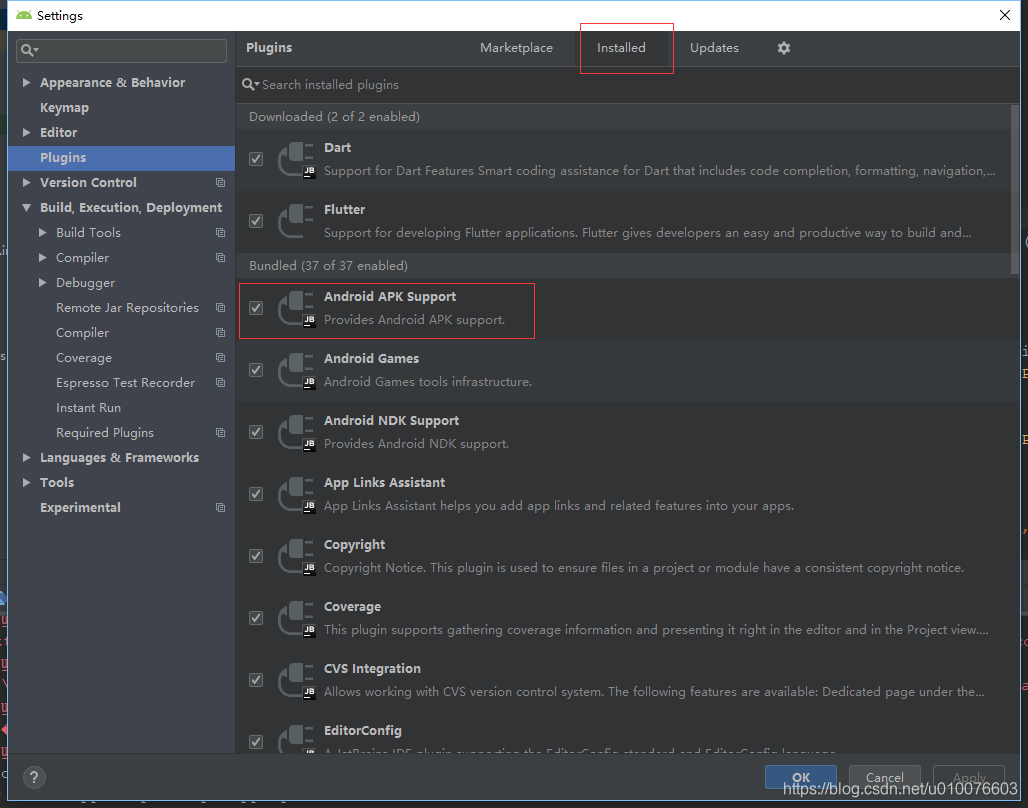The width and height of the screenshot is (1028, 808).
Task: Expand the Editor tree arrow
Action: click(26, 132)
